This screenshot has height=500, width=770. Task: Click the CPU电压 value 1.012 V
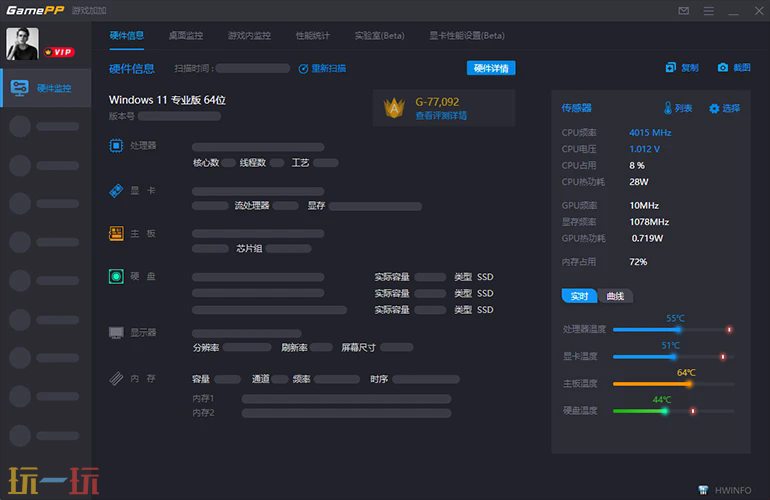point(645,149)
